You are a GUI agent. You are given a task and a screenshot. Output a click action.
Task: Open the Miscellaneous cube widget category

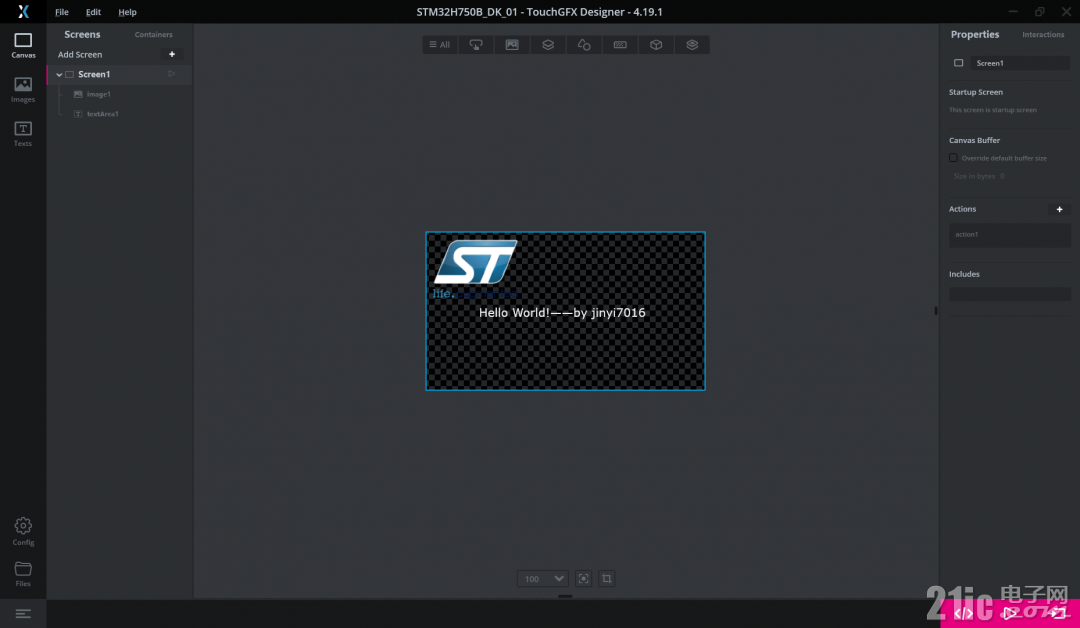point(656,45)
